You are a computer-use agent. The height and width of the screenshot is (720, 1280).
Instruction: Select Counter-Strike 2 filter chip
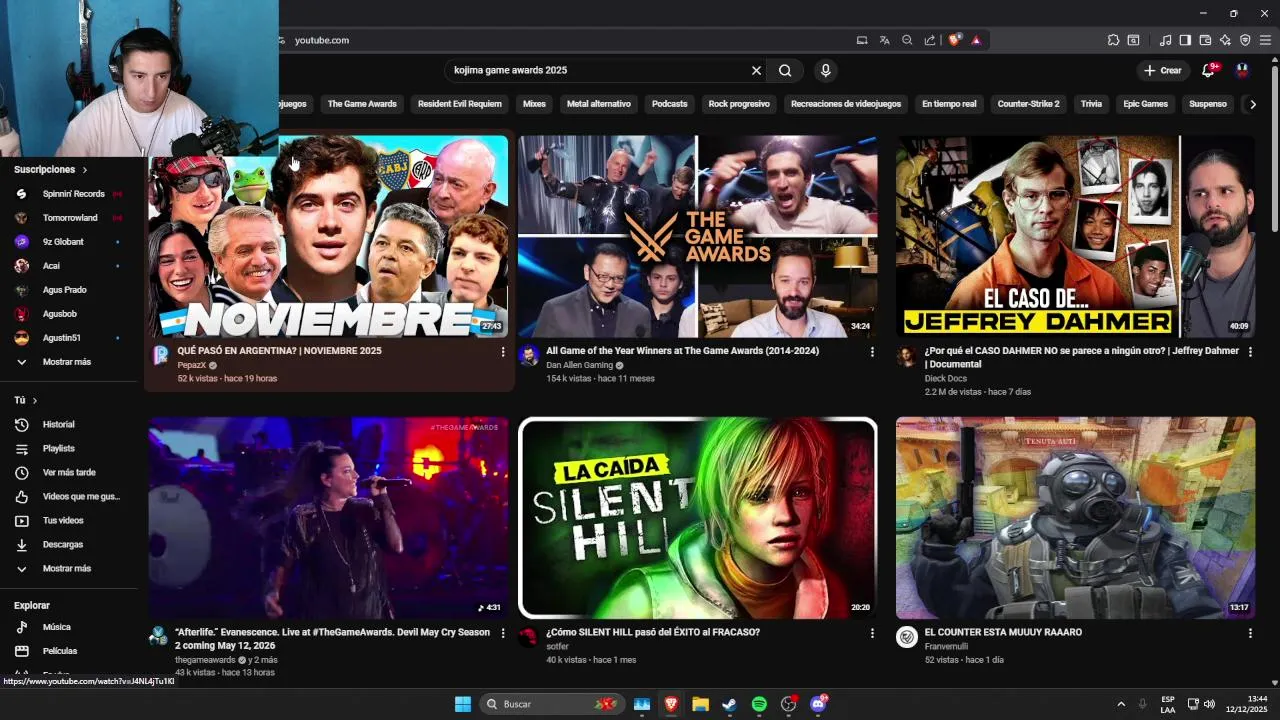coord(1028,104)
